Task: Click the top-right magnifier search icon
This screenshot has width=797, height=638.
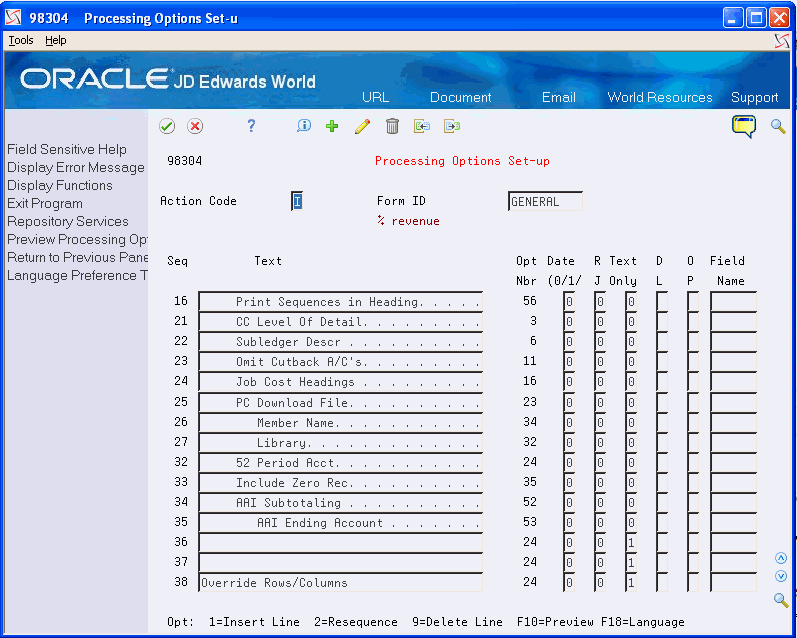Action: [778, 126]
